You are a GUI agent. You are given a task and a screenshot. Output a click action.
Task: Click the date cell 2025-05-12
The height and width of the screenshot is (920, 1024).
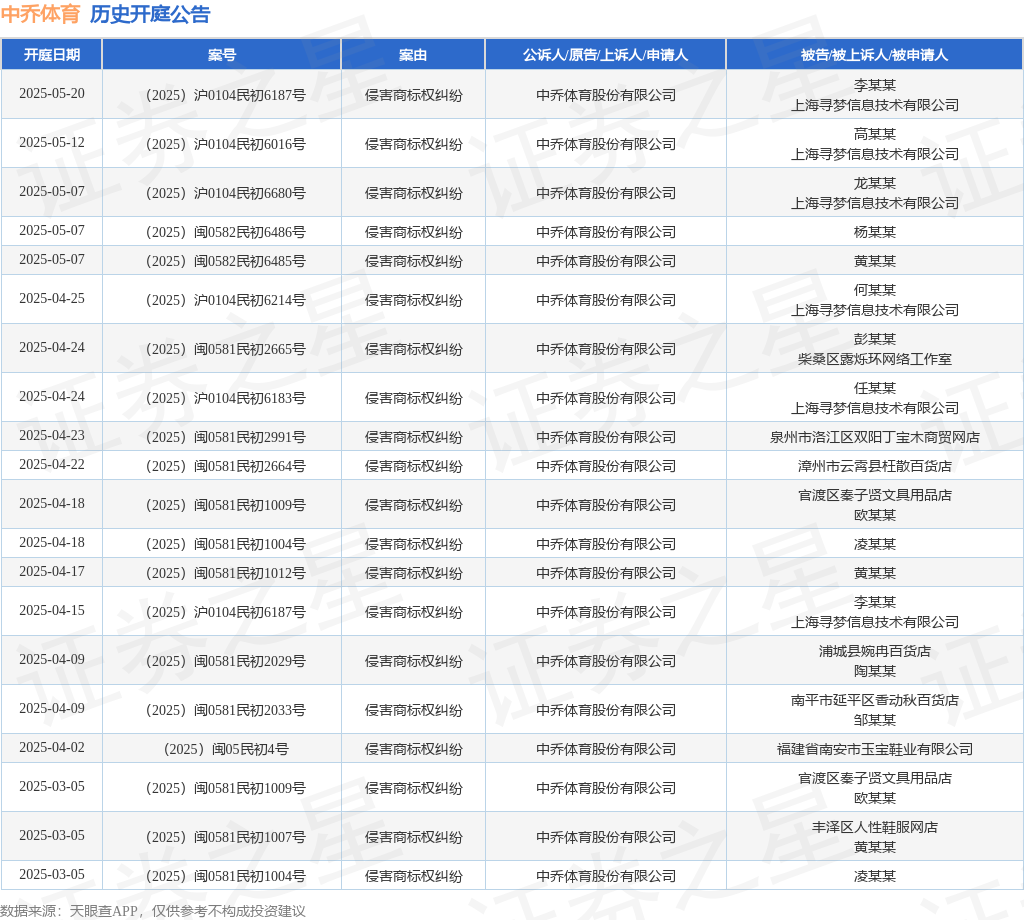[52, 142]
